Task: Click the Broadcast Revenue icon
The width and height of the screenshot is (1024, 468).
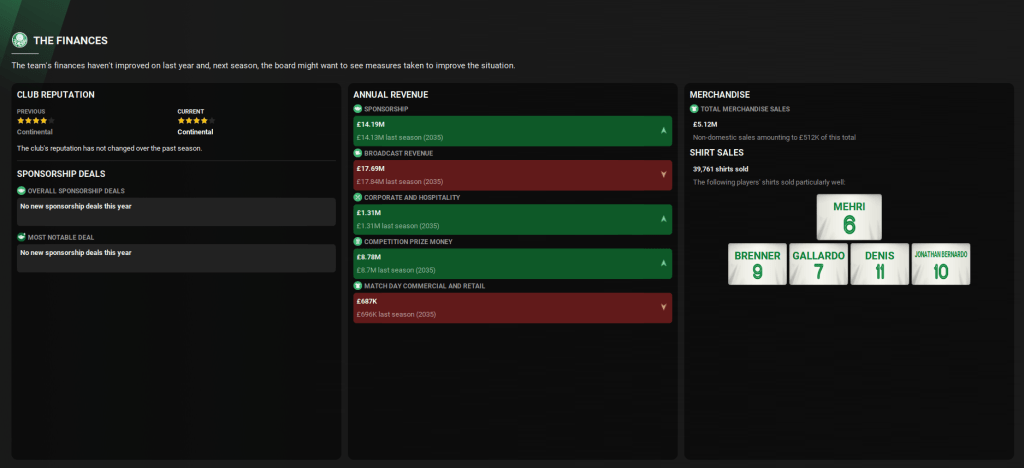Action: point(358,152)
